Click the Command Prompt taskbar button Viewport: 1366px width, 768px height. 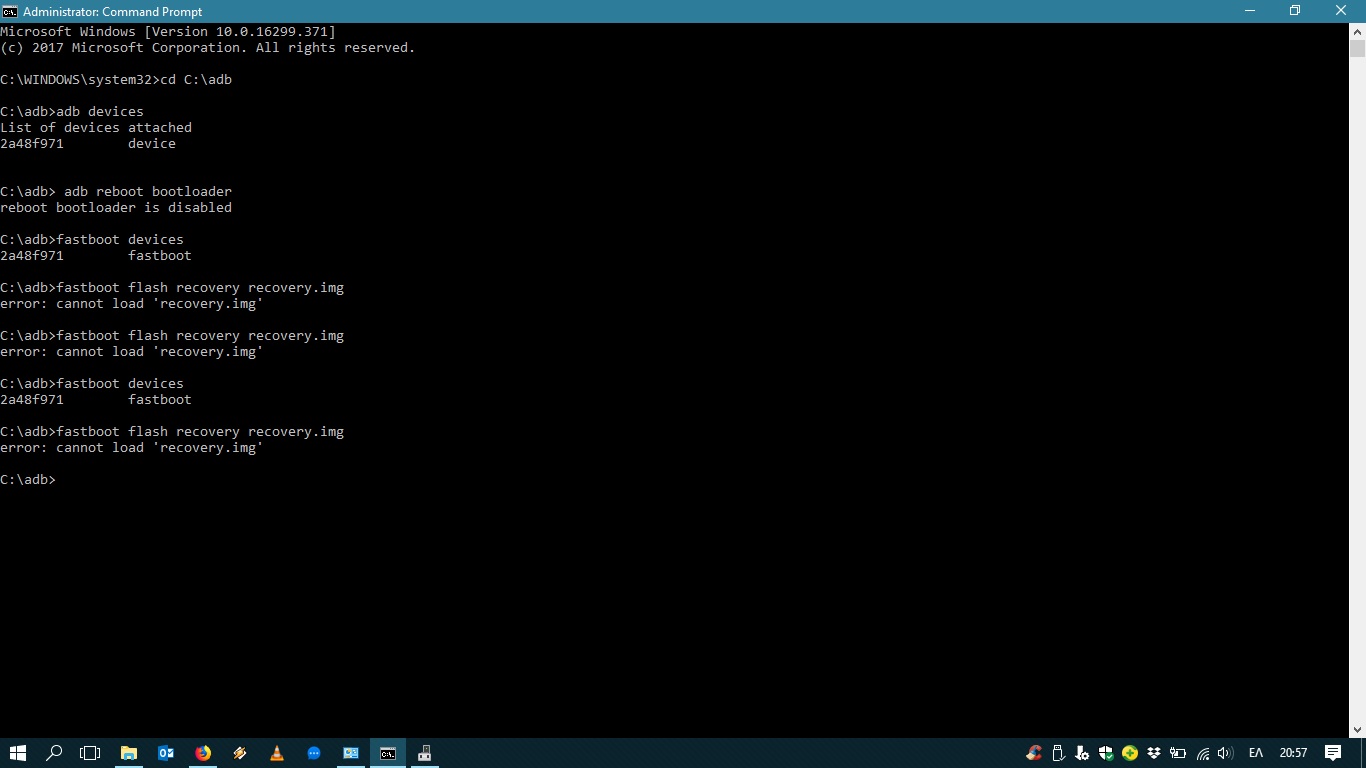(x=388, y=753)
